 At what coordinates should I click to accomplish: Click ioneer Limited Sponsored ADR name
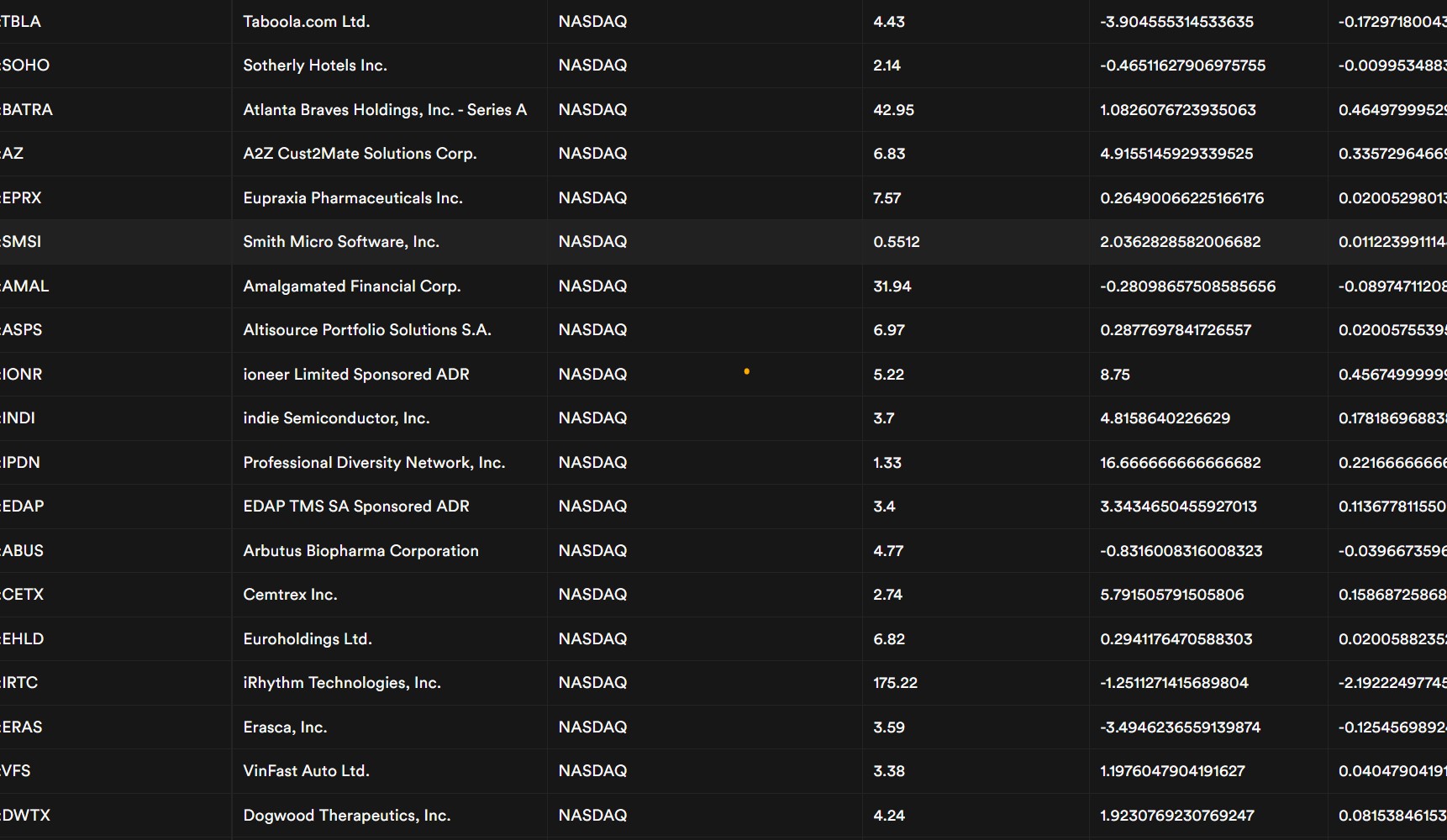click(356, 375)
